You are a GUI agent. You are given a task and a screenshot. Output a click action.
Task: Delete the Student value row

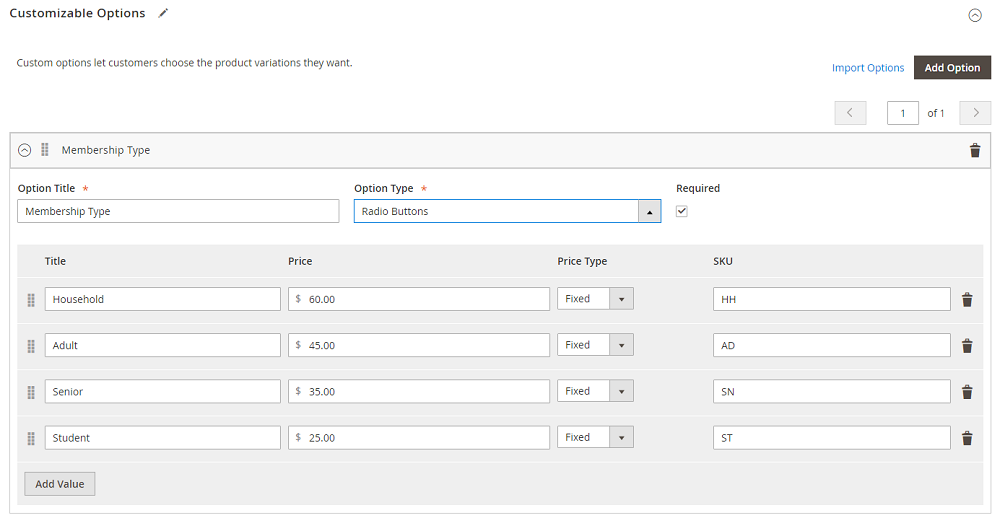tap(967, 437)
